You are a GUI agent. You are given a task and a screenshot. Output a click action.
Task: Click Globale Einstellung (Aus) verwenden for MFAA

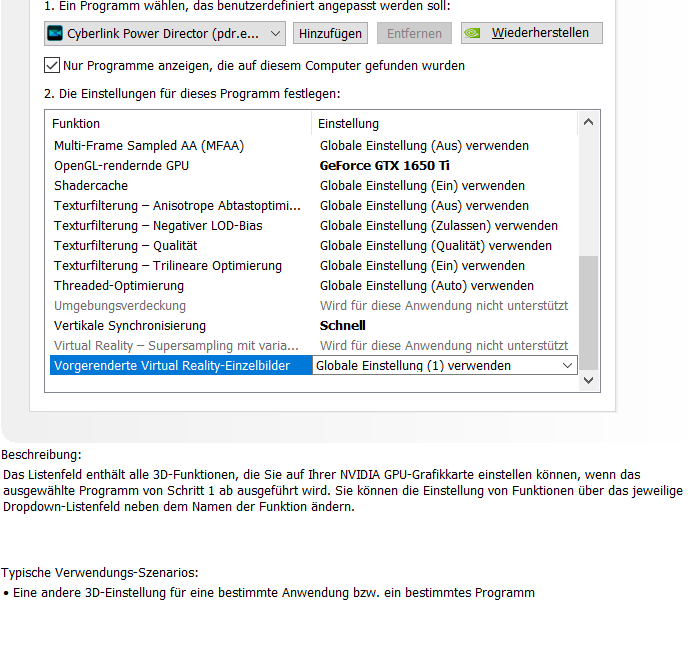click(x=424, y=146)
